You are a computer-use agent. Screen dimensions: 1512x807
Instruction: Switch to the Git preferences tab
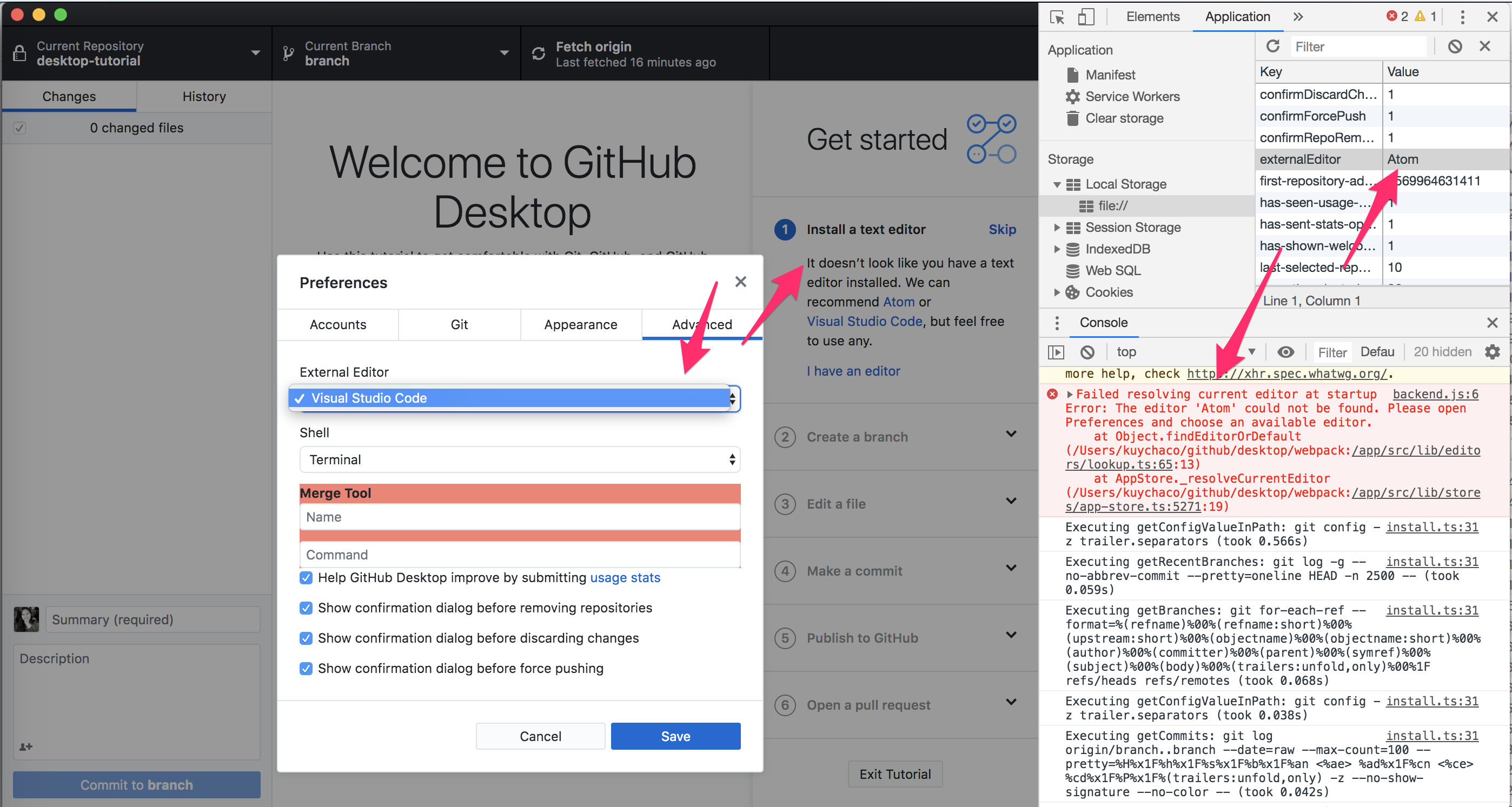tap(459, 325)
